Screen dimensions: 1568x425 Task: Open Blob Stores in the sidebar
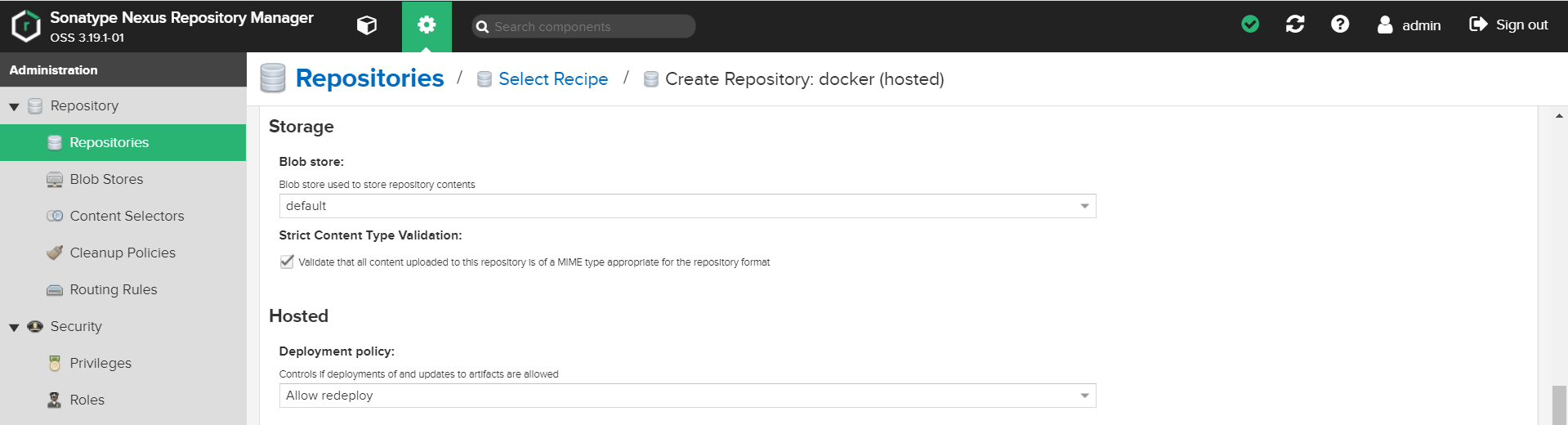[x=106, y=179]
